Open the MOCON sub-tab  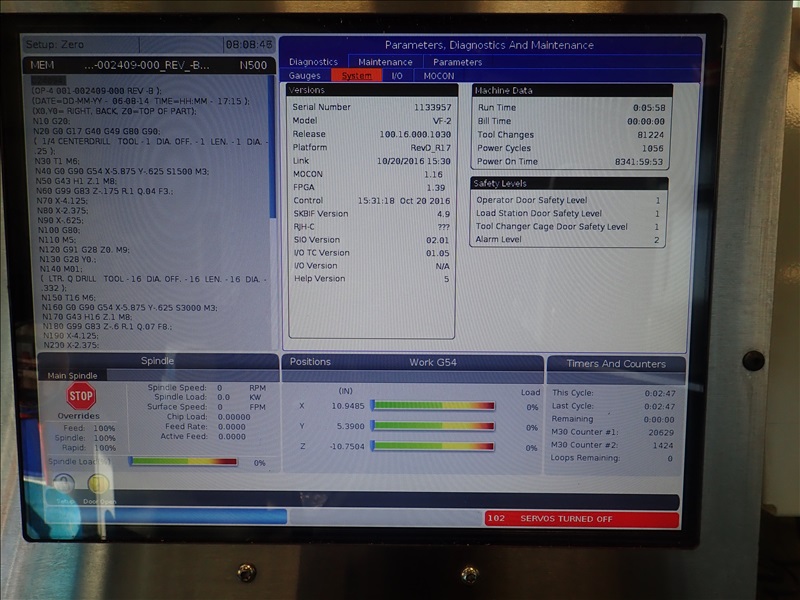[x=438, y=76]
